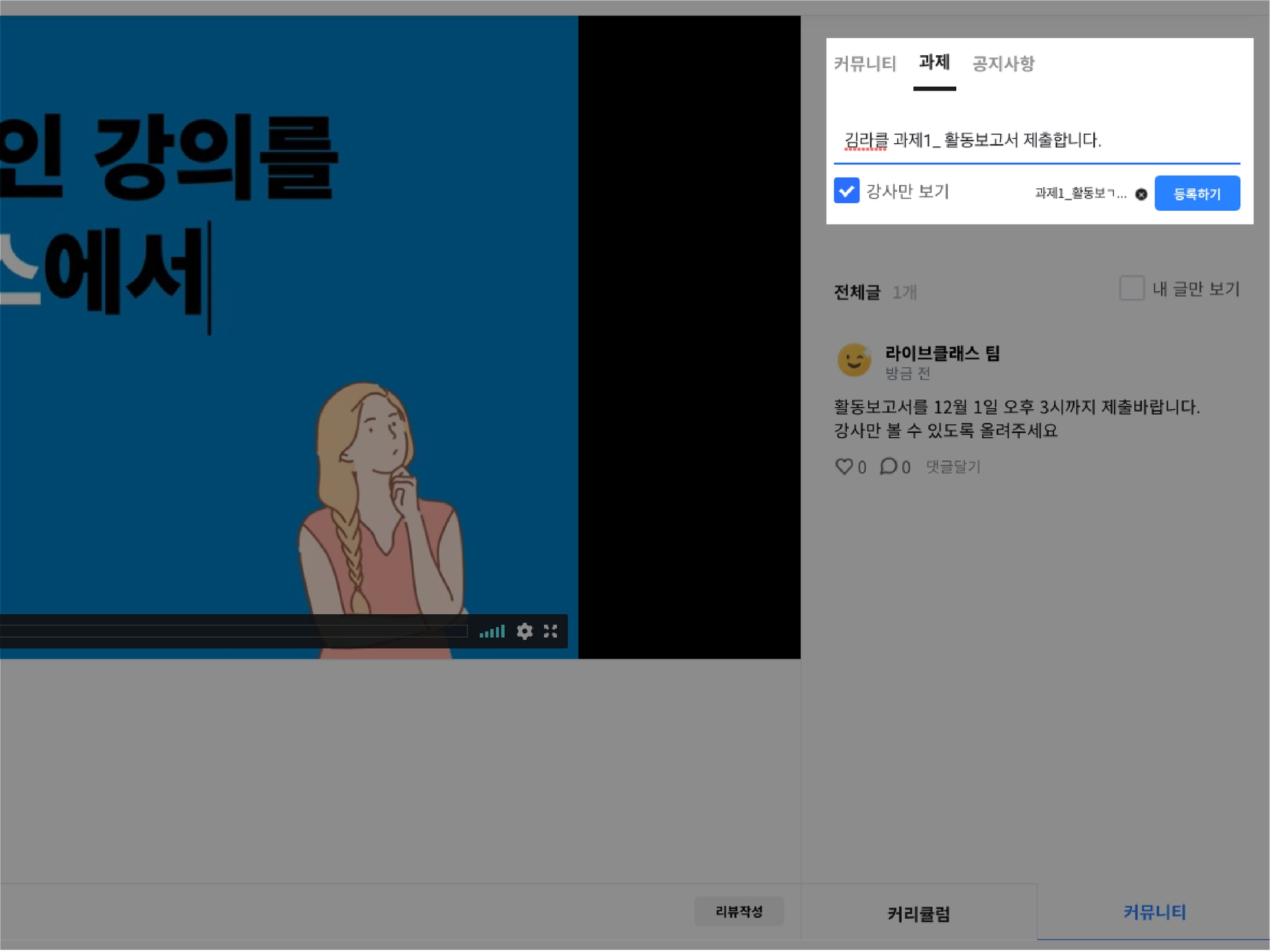Enter fullscreen video mode
The height and width of the screenshot is (952, 1270).
click(551, 632)
